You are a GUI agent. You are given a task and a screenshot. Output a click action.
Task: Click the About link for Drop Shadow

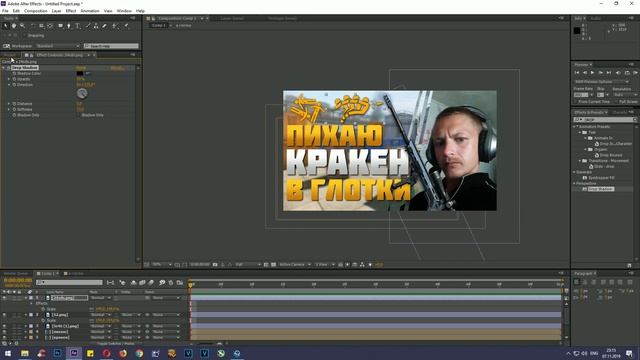pos(118,68)
